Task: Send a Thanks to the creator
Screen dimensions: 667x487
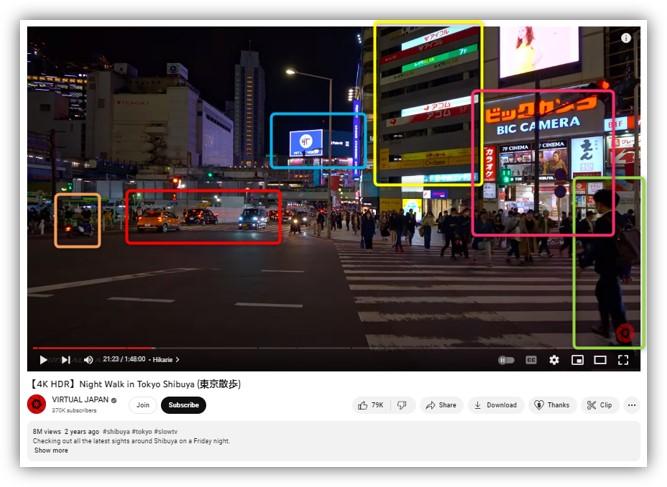Action: click(552, 405)
